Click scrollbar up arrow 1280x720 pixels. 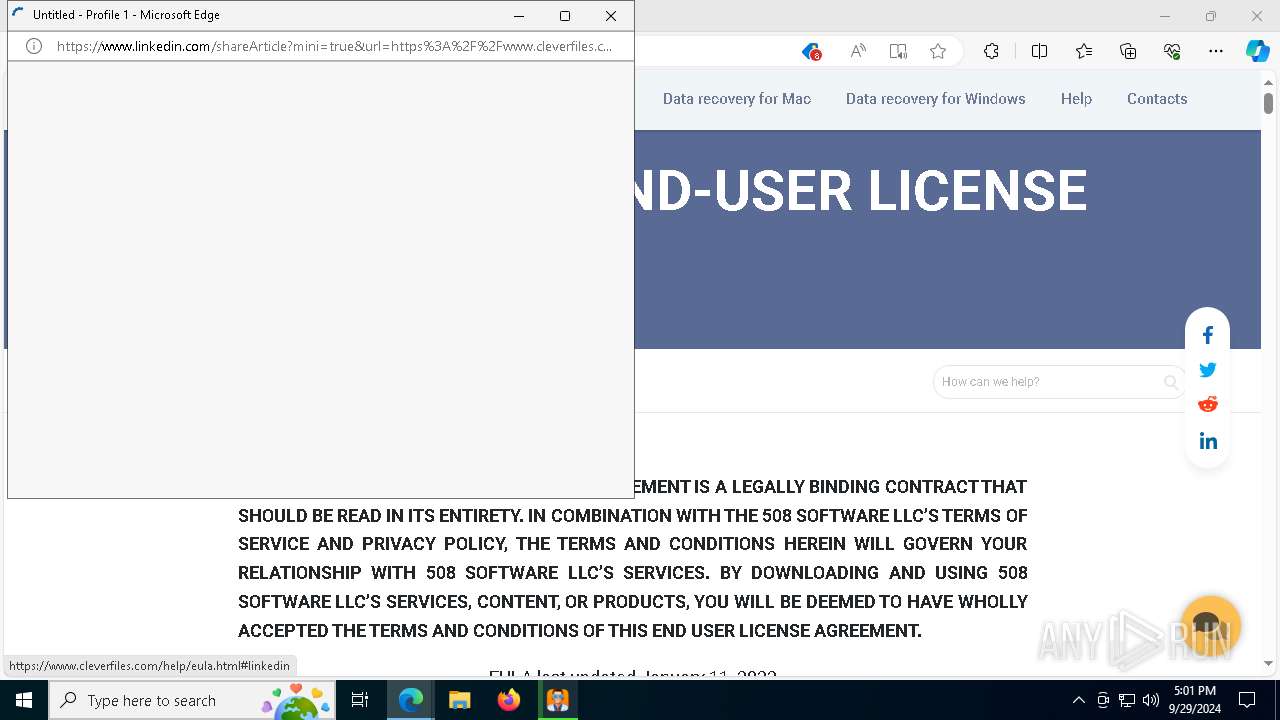pos(1268,82)
